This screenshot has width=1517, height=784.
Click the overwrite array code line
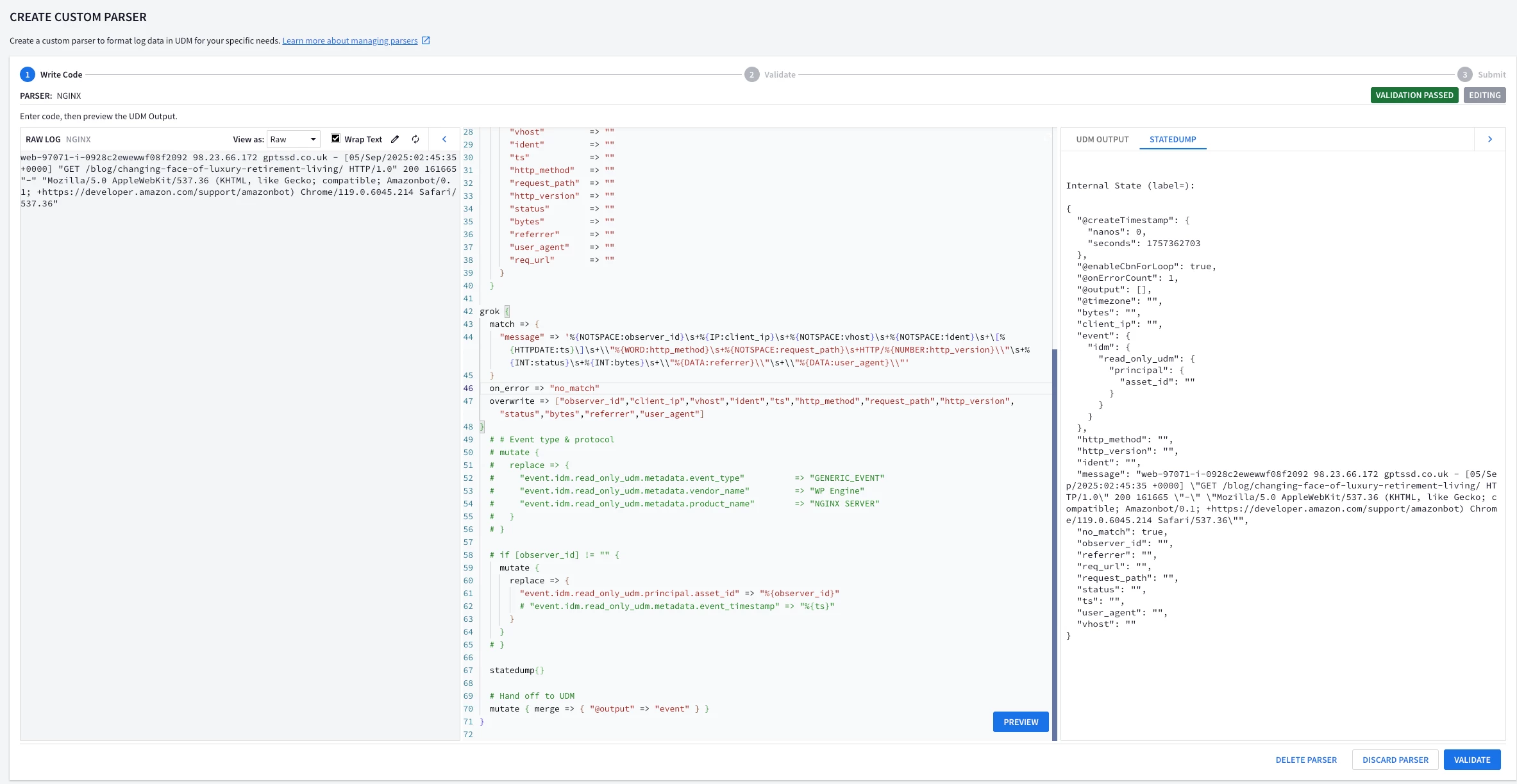[751, 407]
